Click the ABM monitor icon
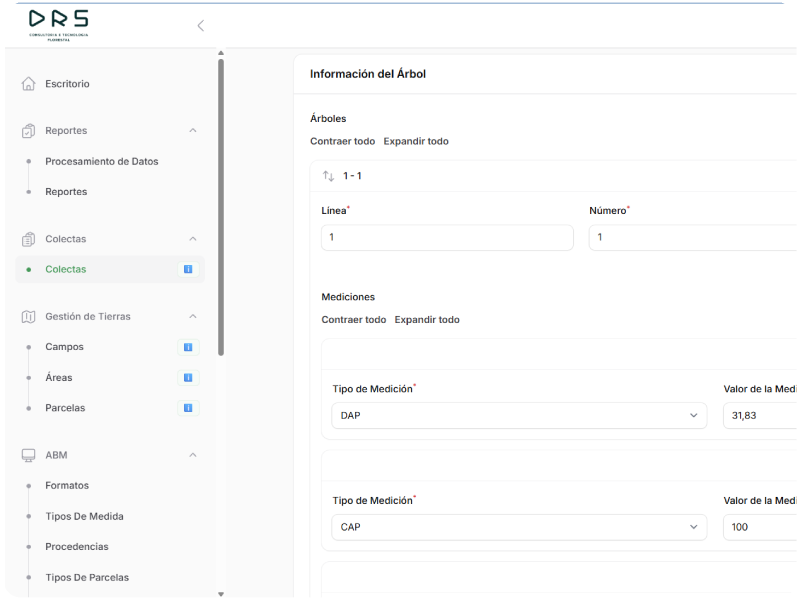This screenshot has height=600, width=800. (28, 455)
